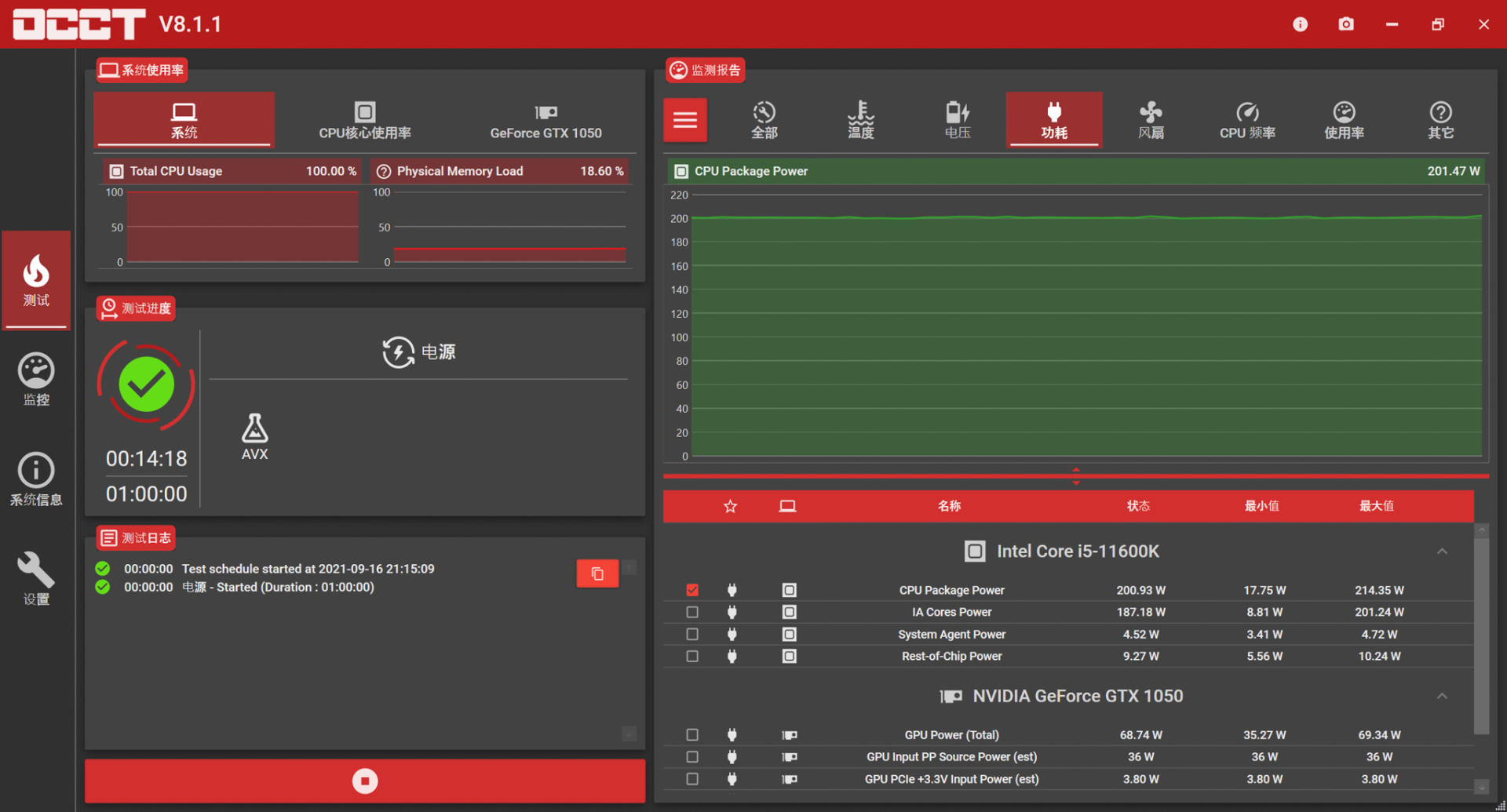This screenshot has width=1507, height=812.
Task: Check the GPU PCIe +3.3V Input Power checkbox
Action: pos(692,779)
